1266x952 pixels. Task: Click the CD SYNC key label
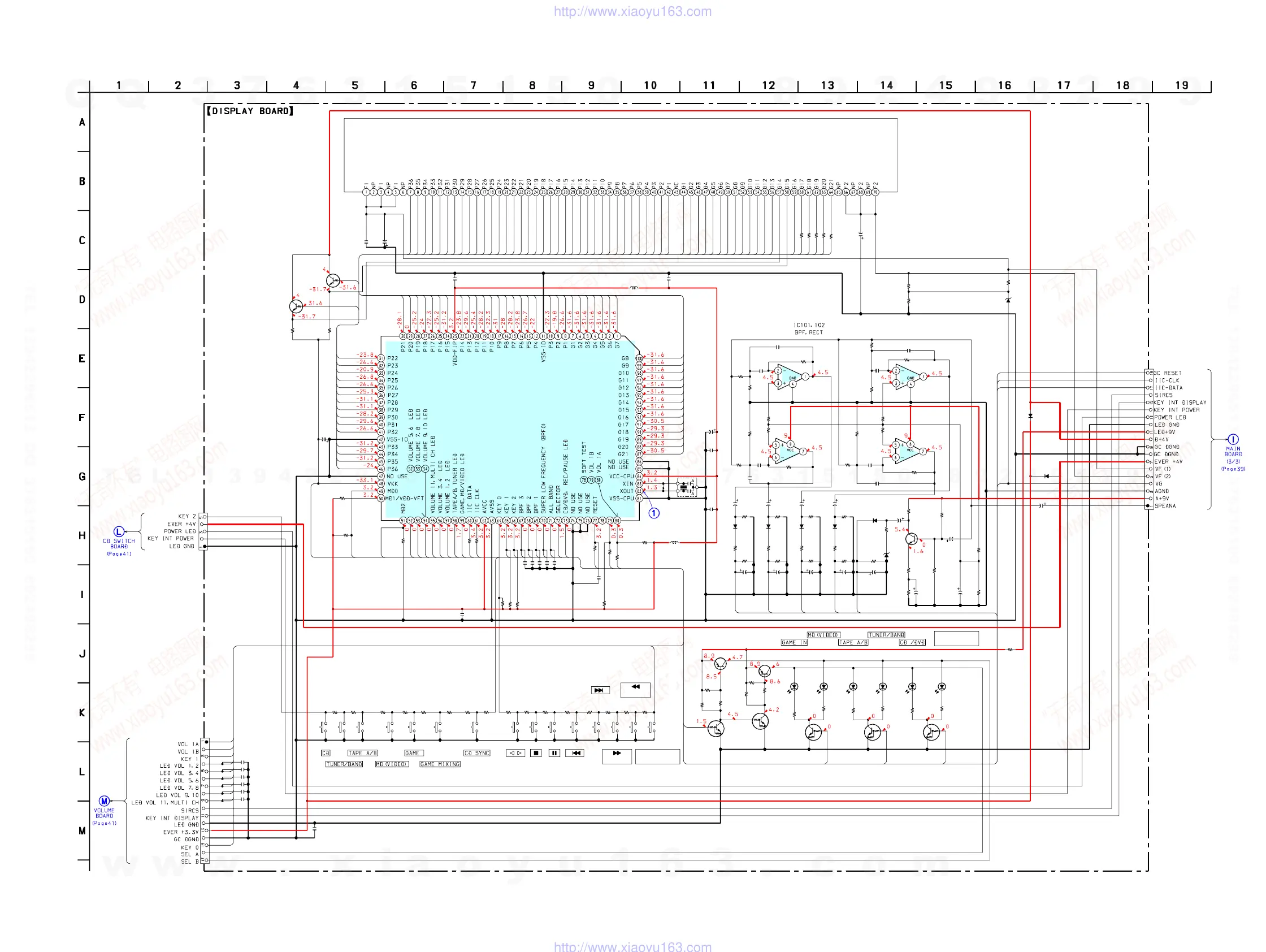477,753
